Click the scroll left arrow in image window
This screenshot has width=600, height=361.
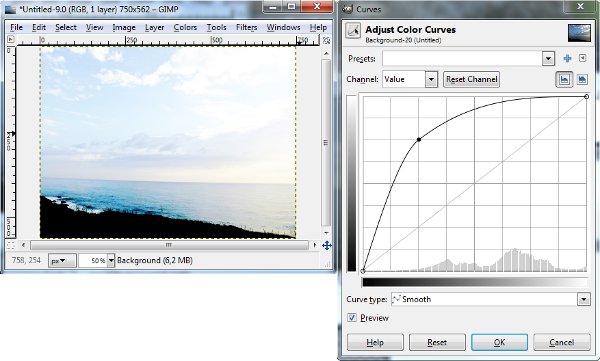click(x=23, y=245)
